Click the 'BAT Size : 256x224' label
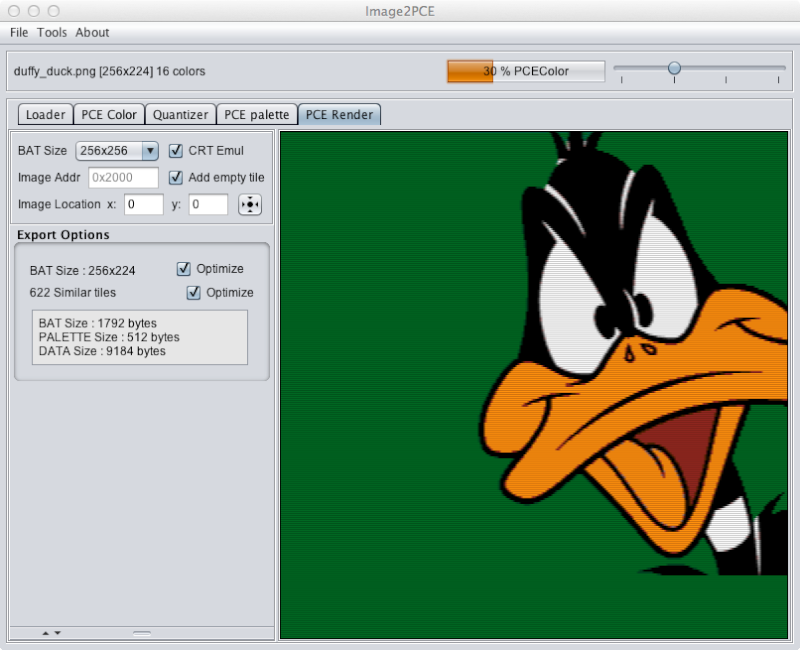This screenshot has width=800, height=650. 83,270
